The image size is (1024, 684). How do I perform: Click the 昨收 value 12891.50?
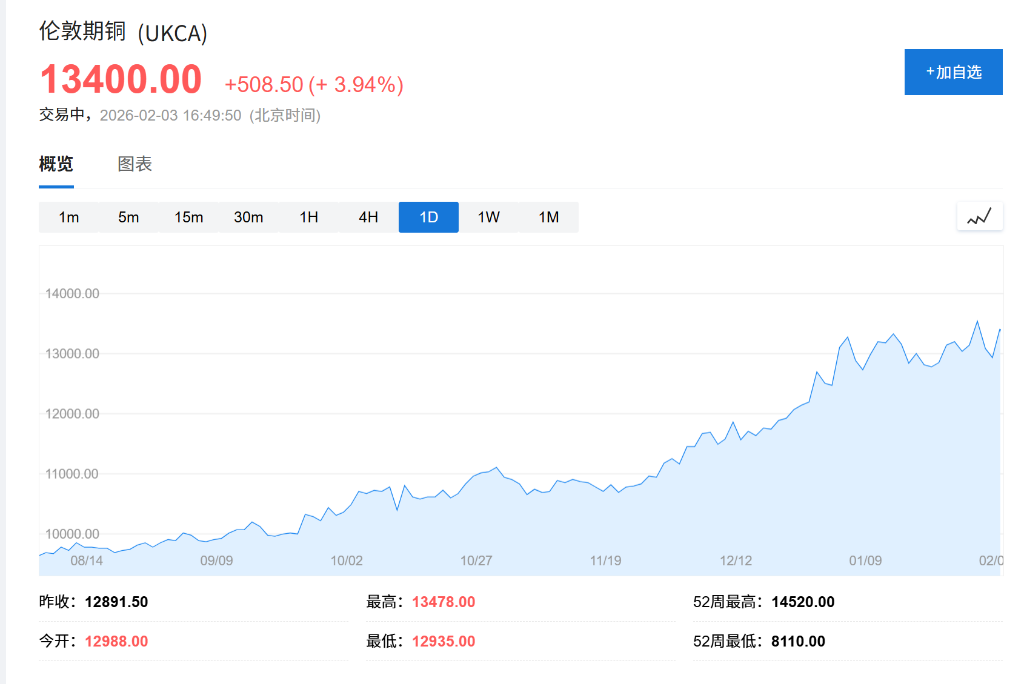(117, 602)
